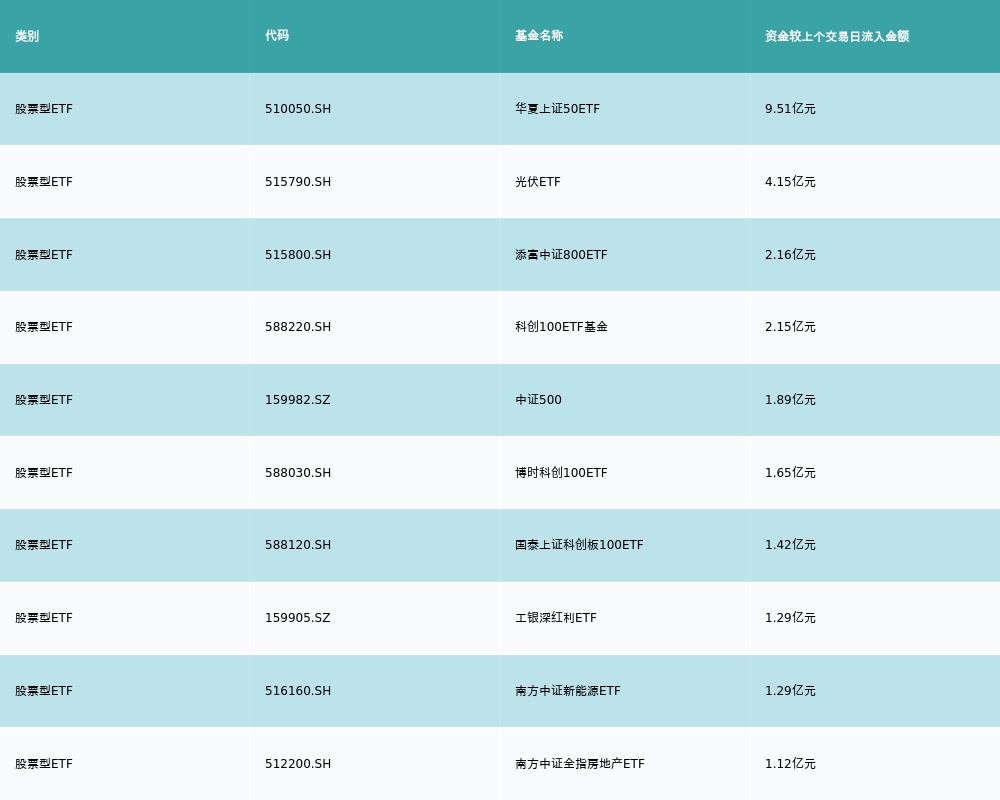Click inflow amount 9.51亿元

790,109
